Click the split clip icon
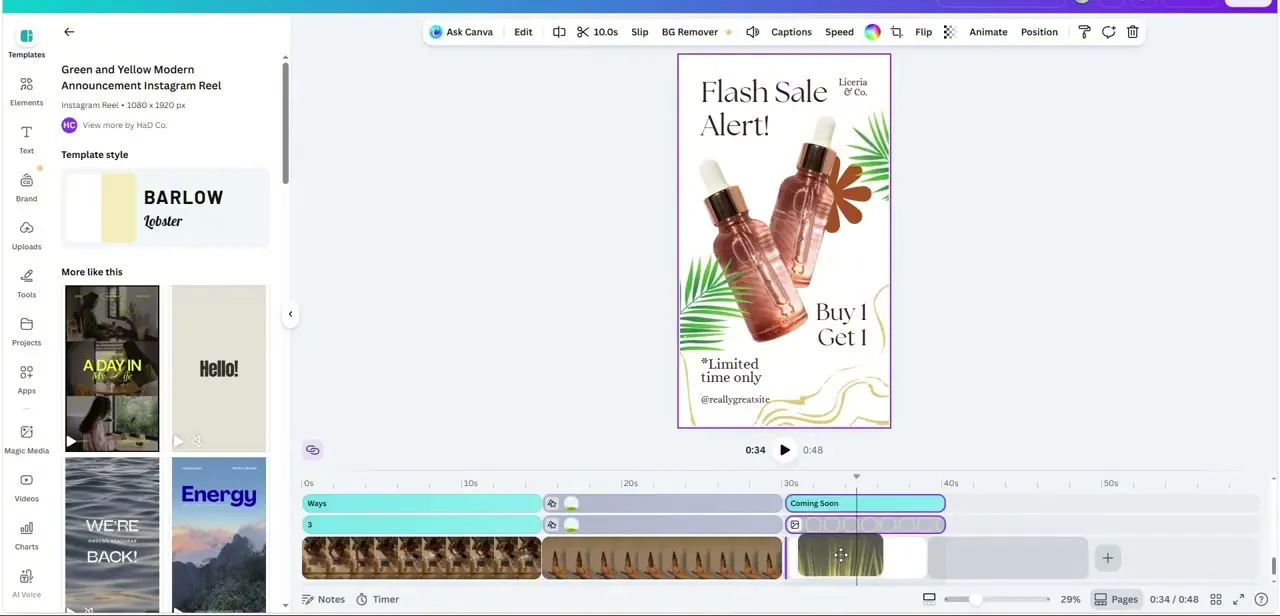 [x=559, y=32]
